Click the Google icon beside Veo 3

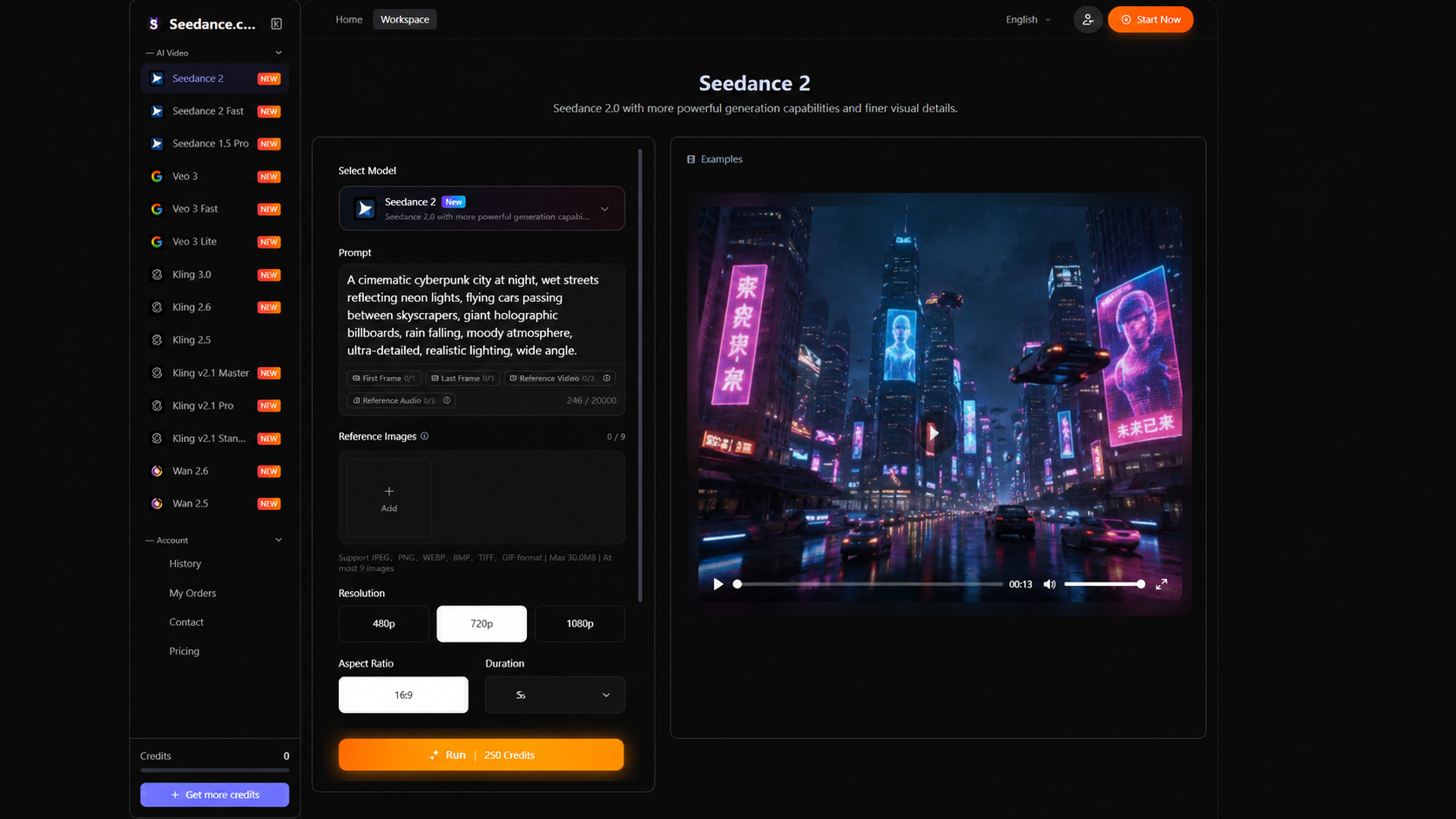point(157,177)
